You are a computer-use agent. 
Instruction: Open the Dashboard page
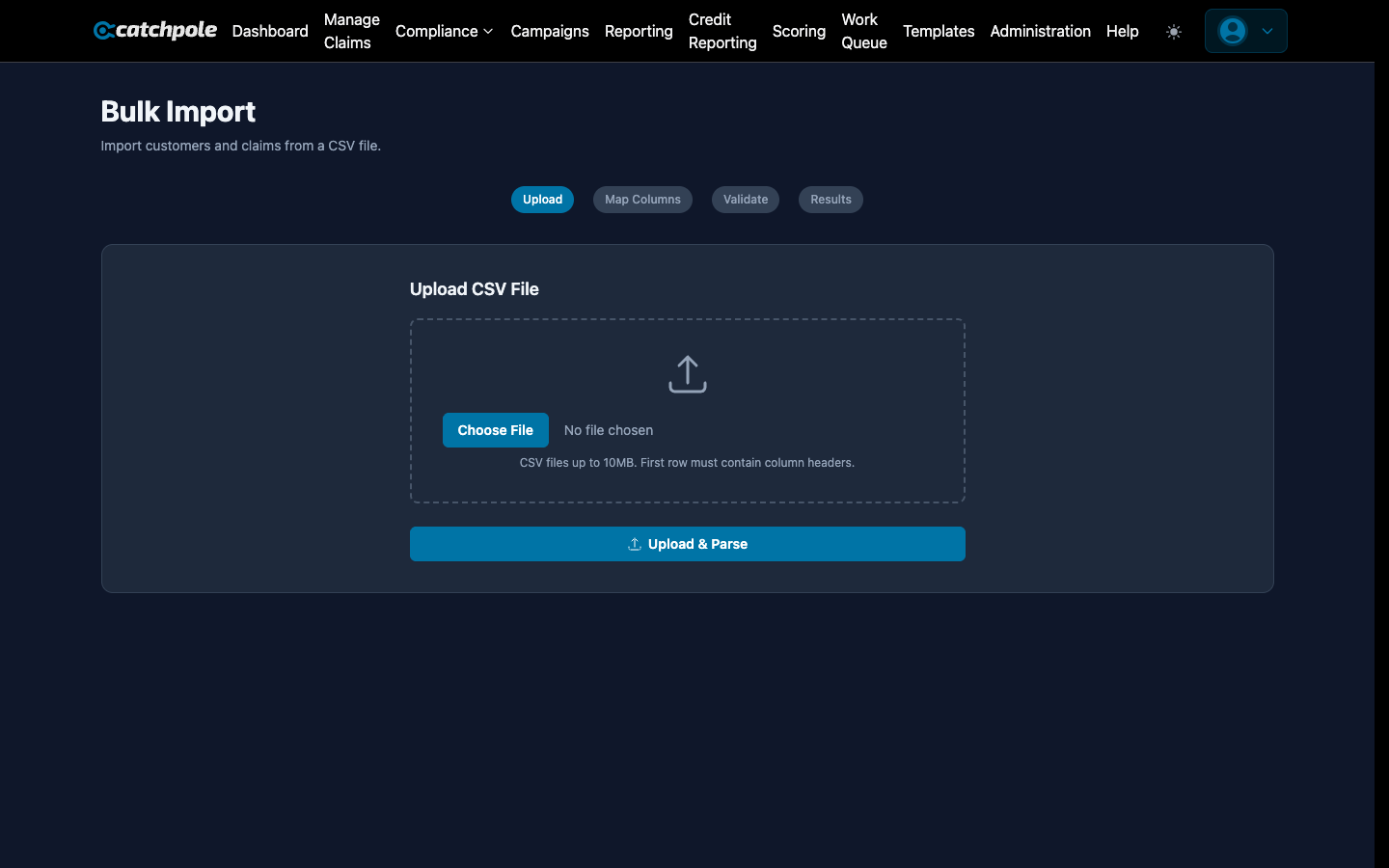269,31
